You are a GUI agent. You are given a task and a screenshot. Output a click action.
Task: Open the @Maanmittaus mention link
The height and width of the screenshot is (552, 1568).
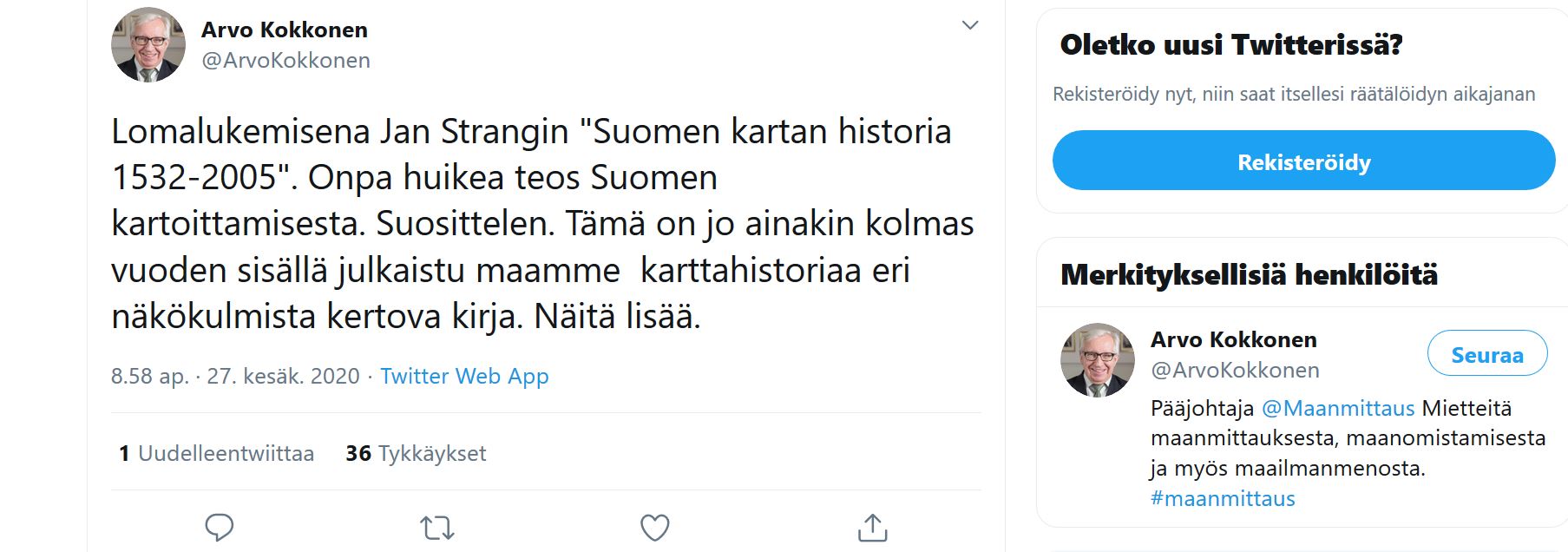pos(1337,408)
